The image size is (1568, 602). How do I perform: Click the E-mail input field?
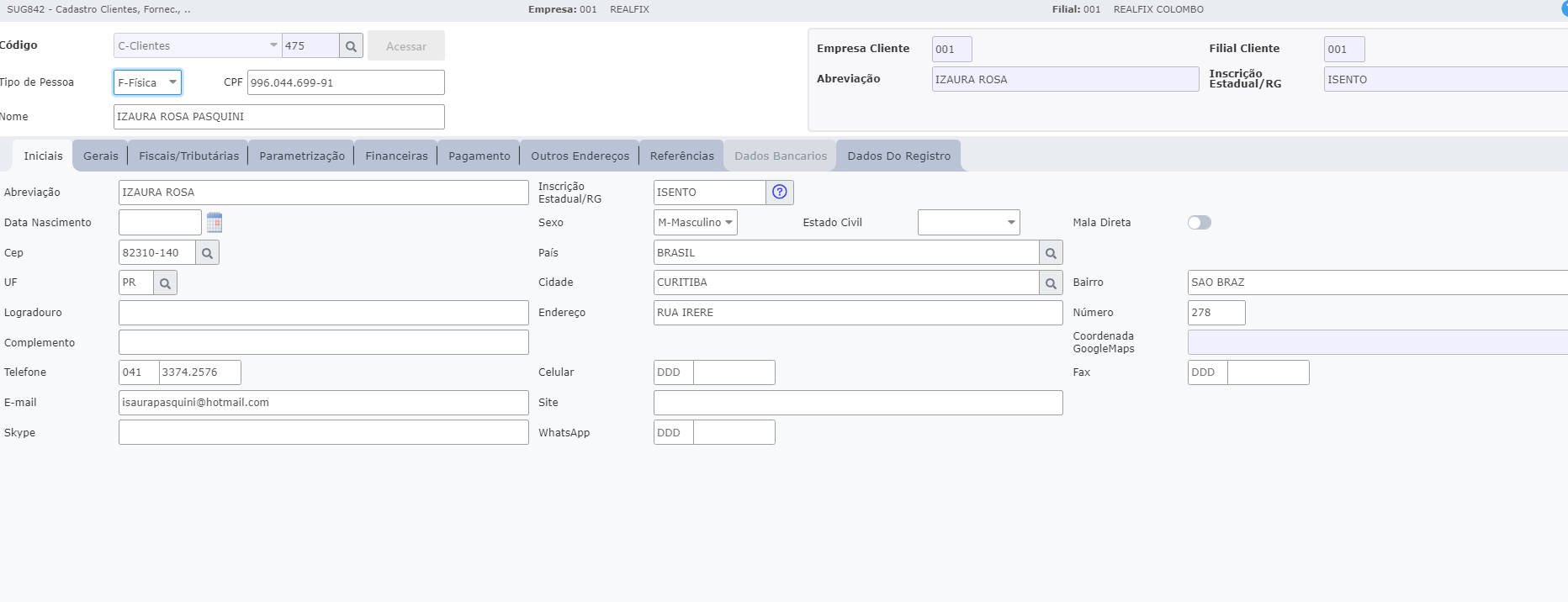pos(323,403)
